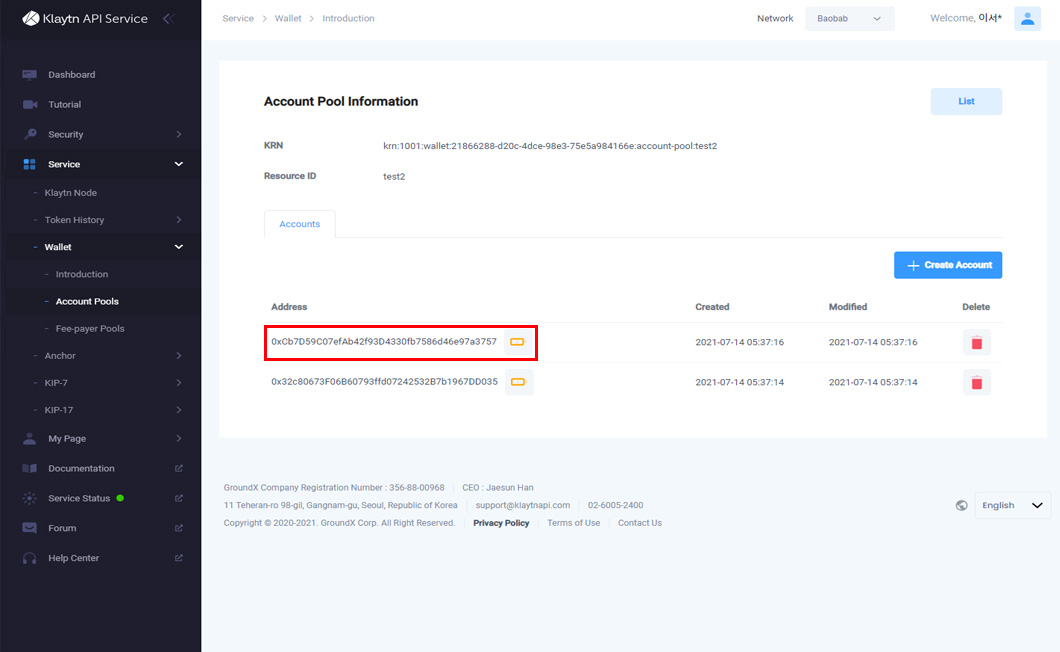This screenshot has width=1060, height=652.
Task: Open Help Center external link icon
Action: point(178,558)
